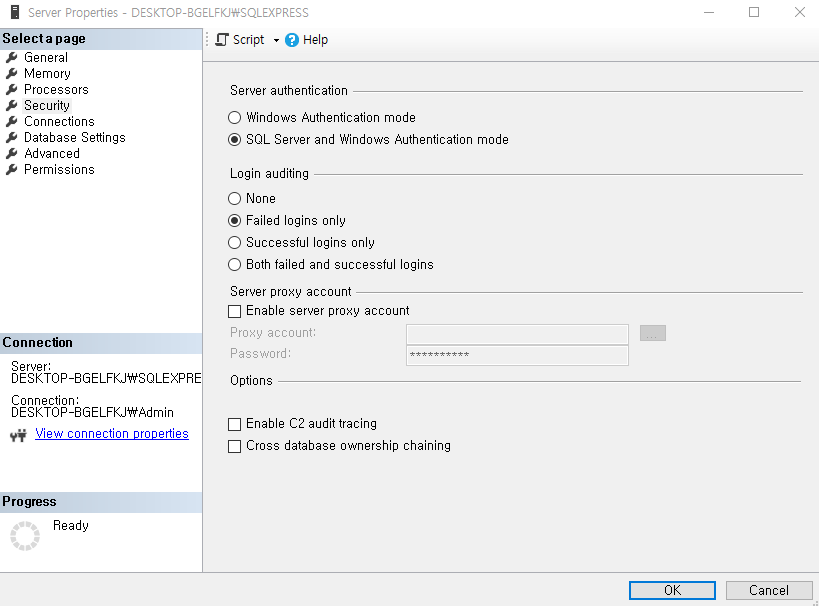Viewport: 819px width, 606px height.
Task: Enable server proxy account checkbox
Action: point(235,311)
